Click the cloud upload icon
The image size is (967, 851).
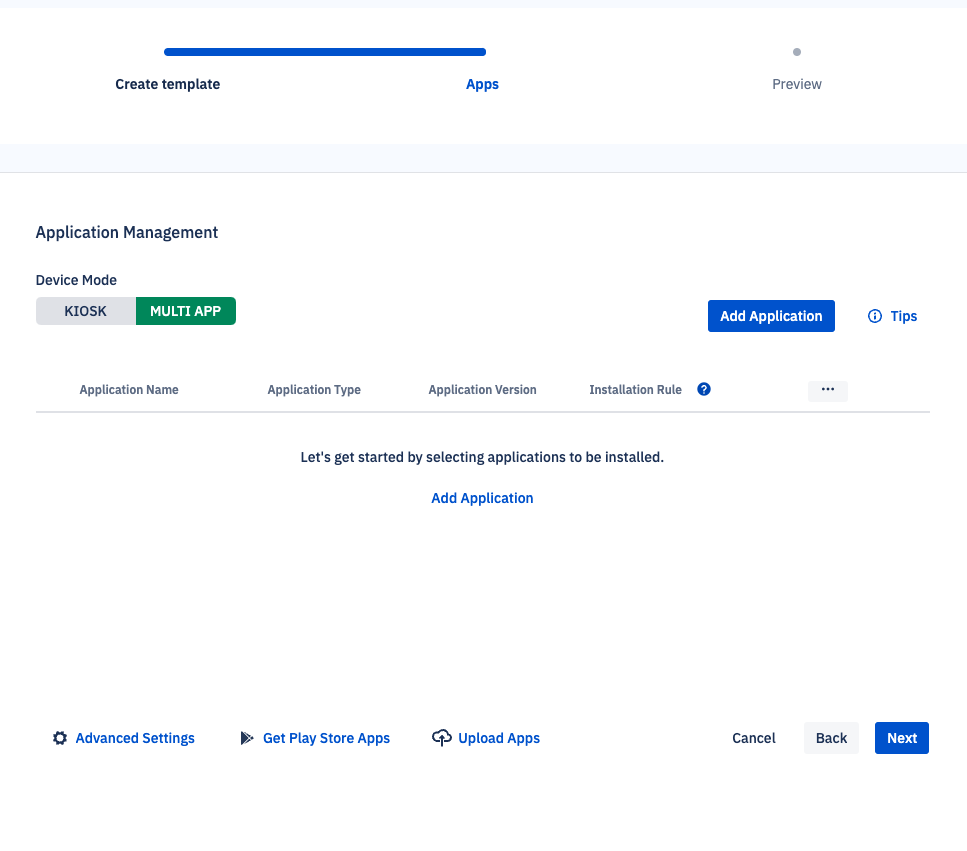click(x=442, y=738)
